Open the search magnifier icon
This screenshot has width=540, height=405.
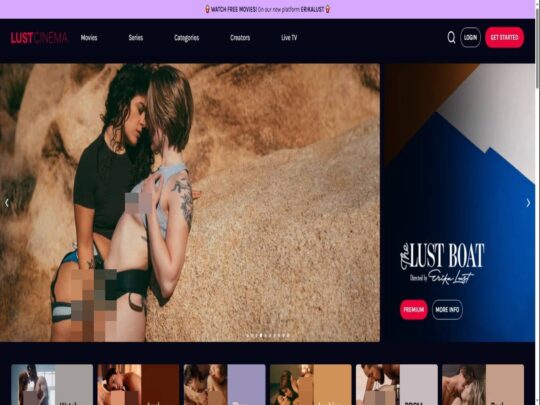[x=451, y=37]
